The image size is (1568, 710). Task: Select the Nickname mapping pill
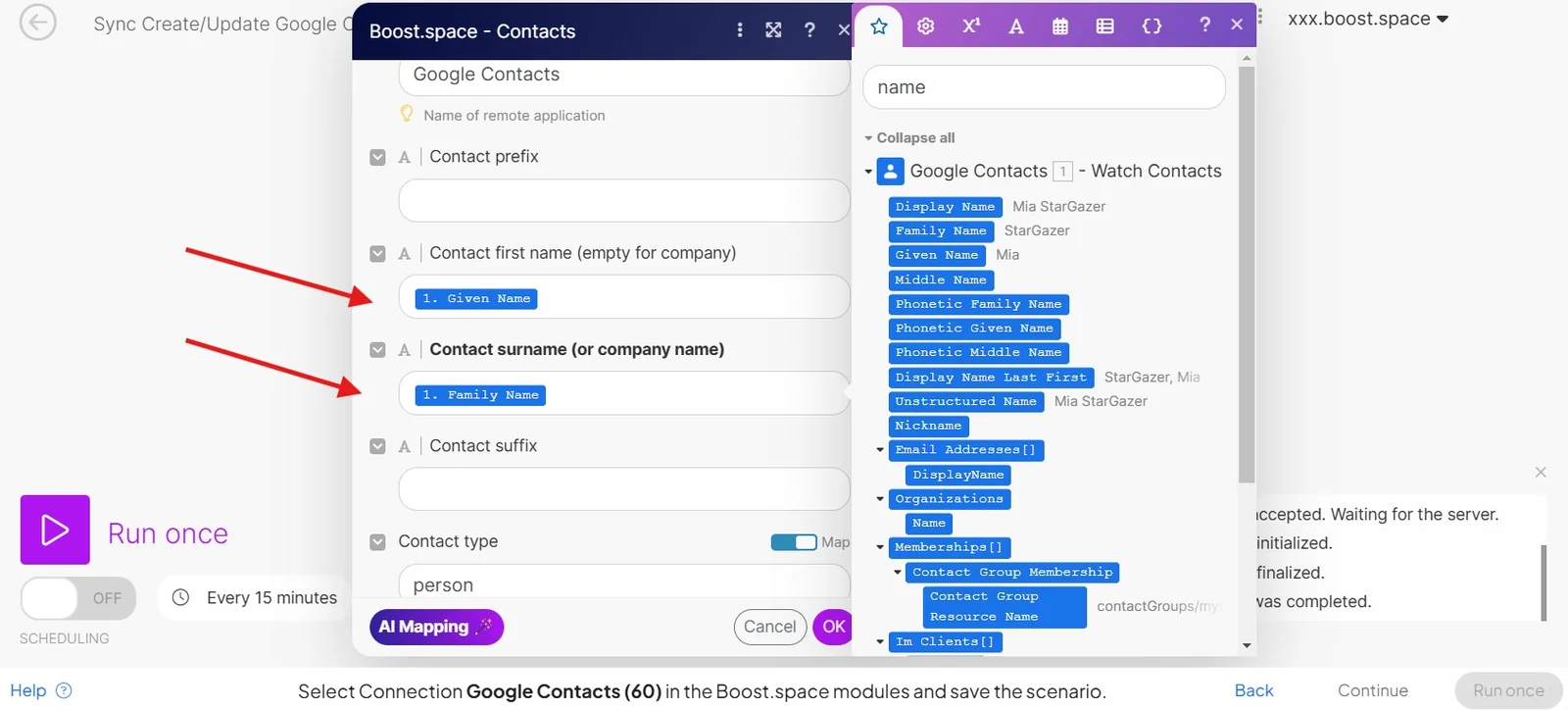pyautogui.click(x=928, y=426)
